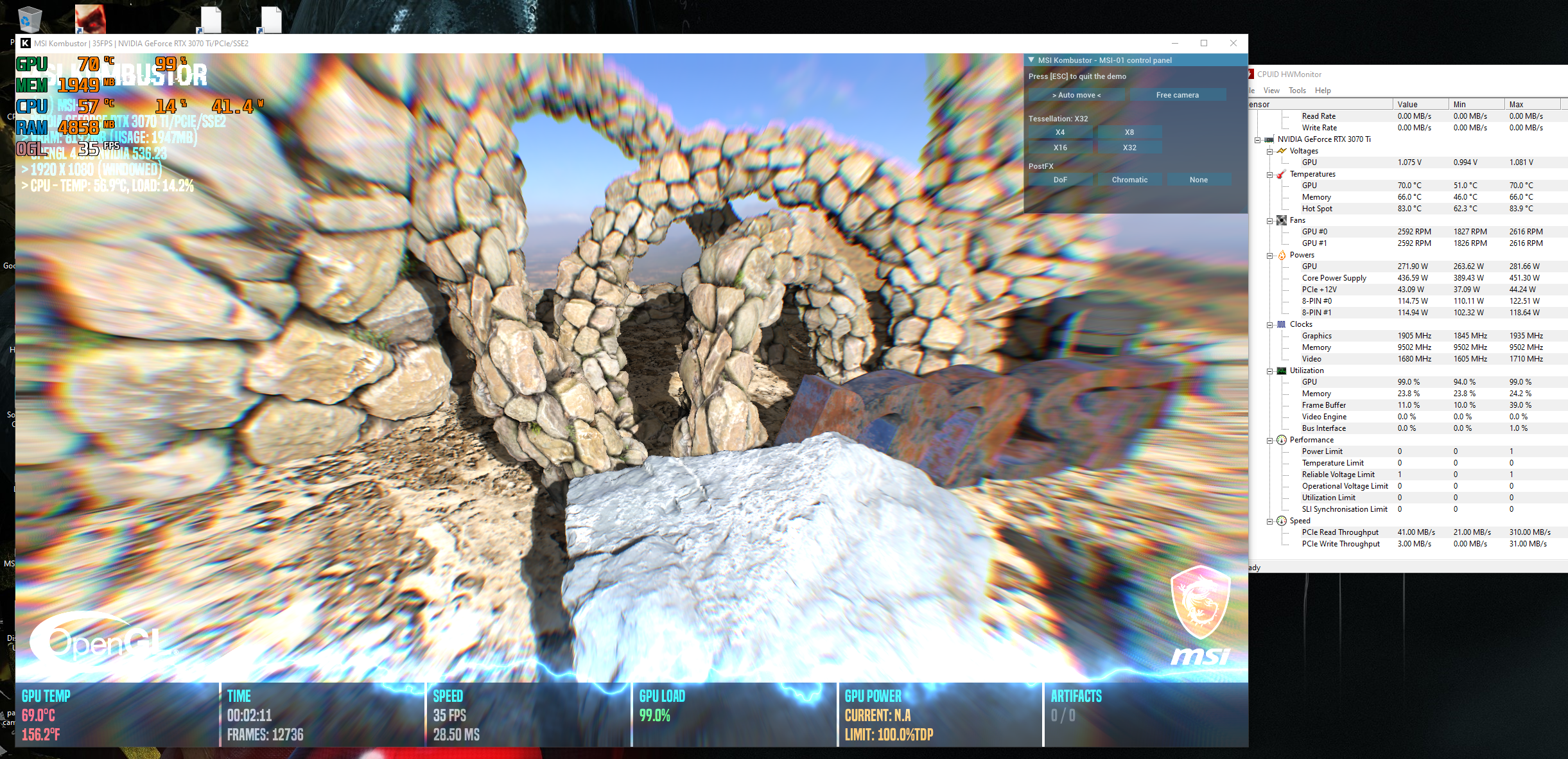Screen dimensions: 1568x759
Task: Collapse the MSI-01 control panel with its triangle
Action: click(x=1031, y=60)
